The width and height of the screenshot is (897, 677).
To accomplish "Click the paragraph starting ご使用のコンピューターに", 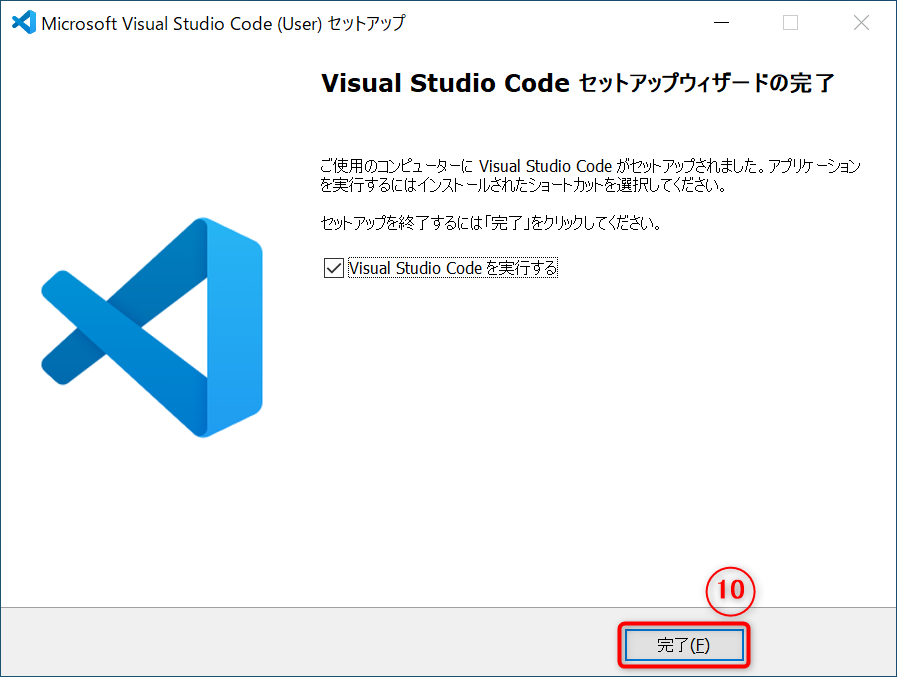I will tap(590, 176).
